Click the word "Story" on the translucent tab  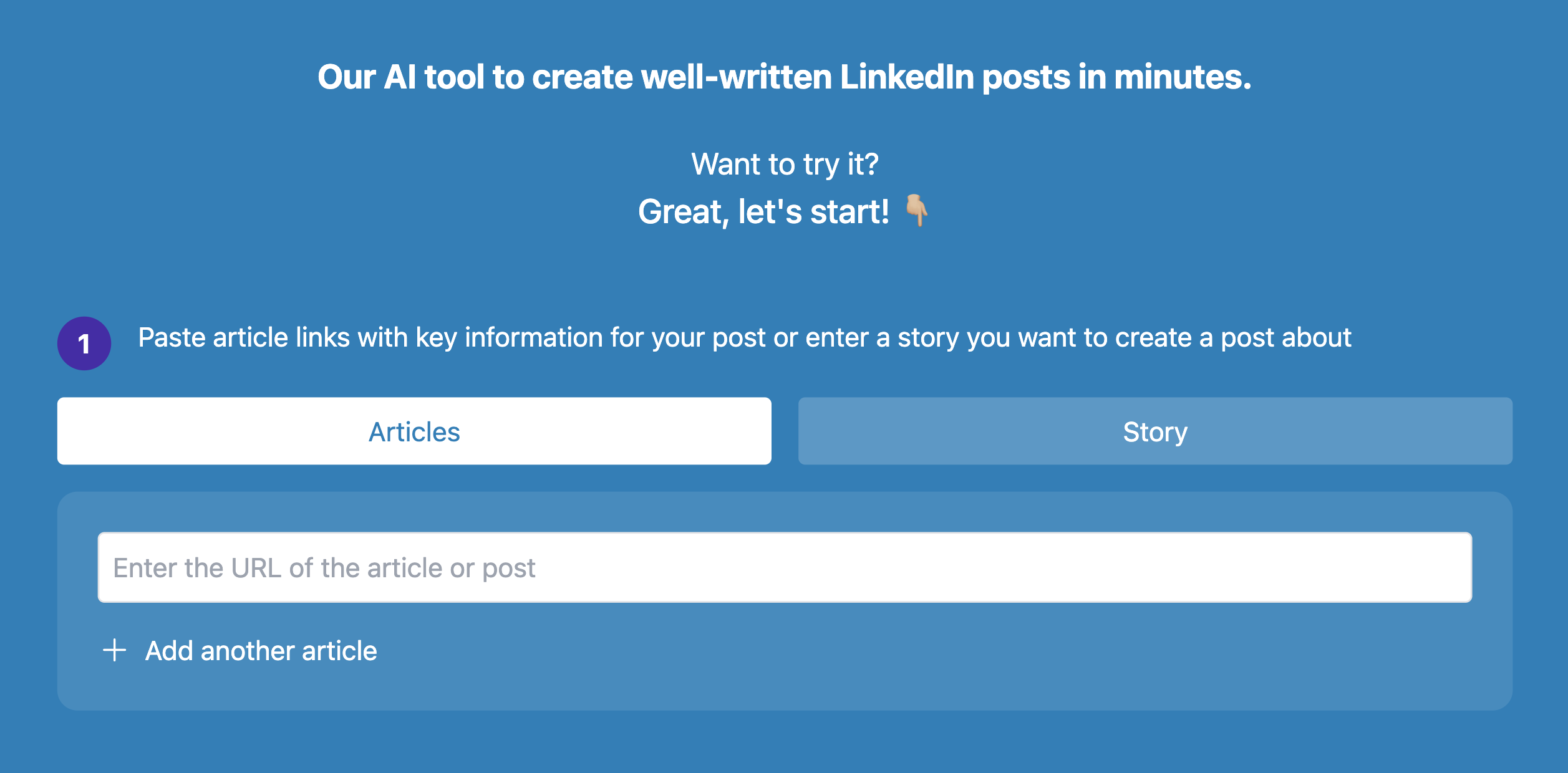[x=1155, y=432]
